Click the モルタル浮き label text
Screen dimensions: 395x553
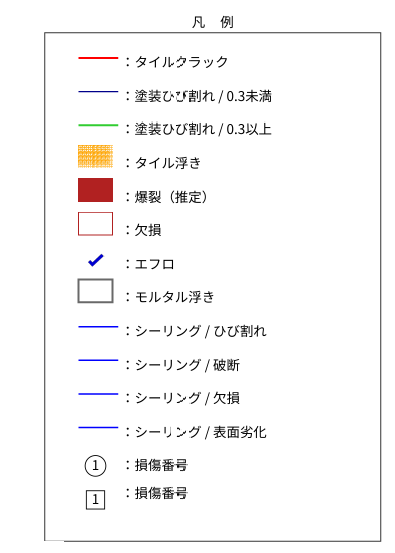175,297
